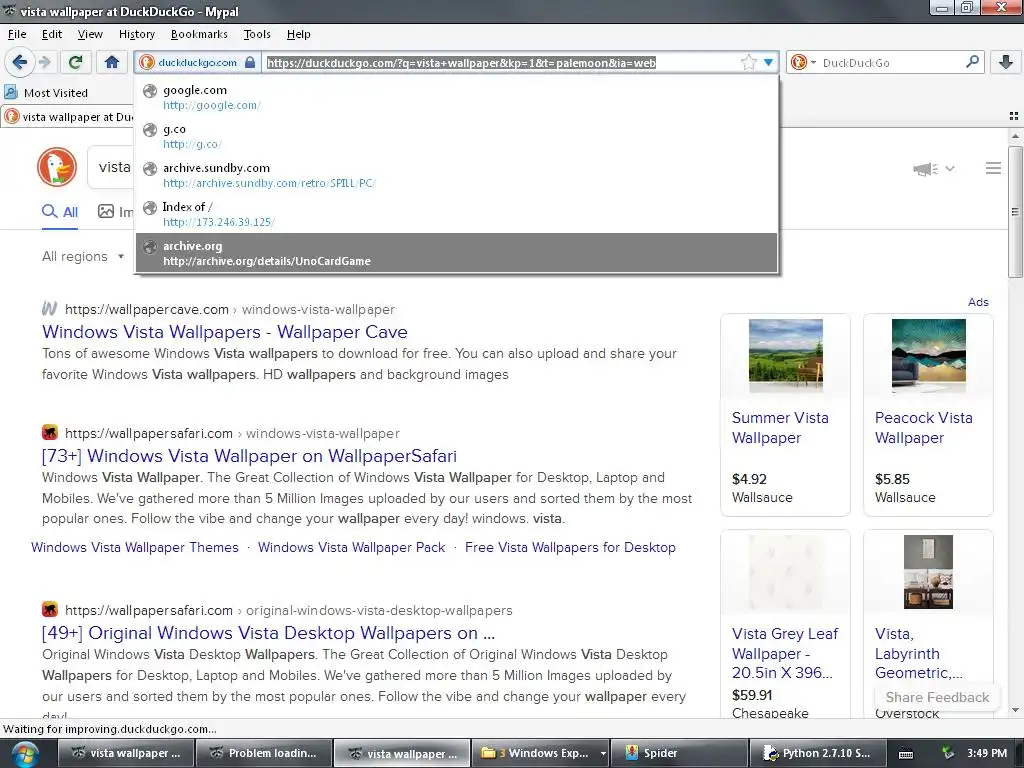This screenshot has width=1024, height=768.
Task: Click the megaphone icon on DuckDuckGo page
Action: pyautogui.click(x=925, y=169)
